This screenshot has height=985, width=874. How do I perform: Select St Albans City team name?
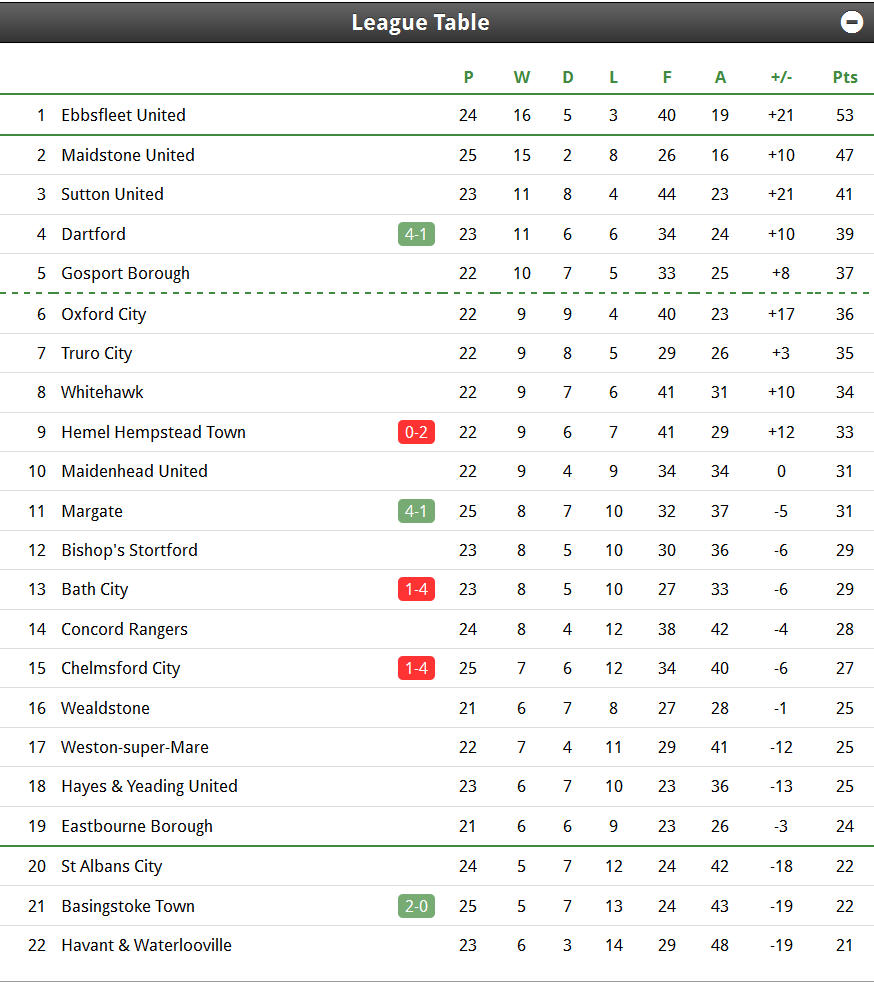coord(111,866)
